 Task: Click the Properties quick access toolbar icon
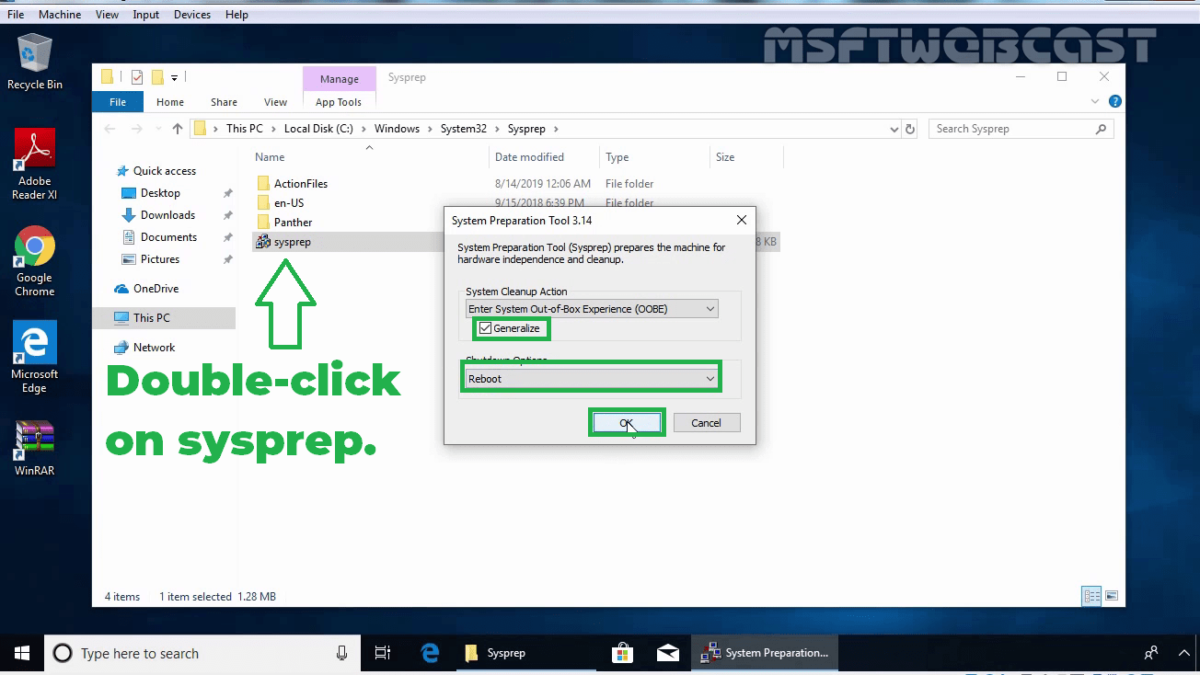click(x=137, y=77)
